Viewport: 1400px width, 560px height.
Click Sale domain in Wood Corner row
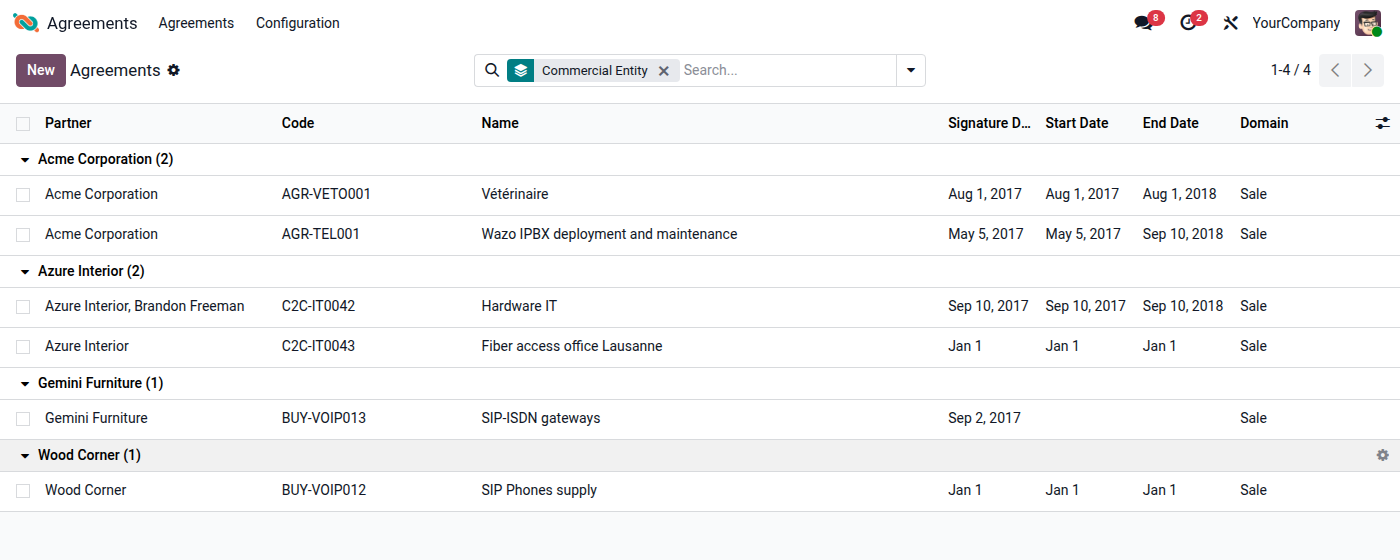pos(1253,490)
